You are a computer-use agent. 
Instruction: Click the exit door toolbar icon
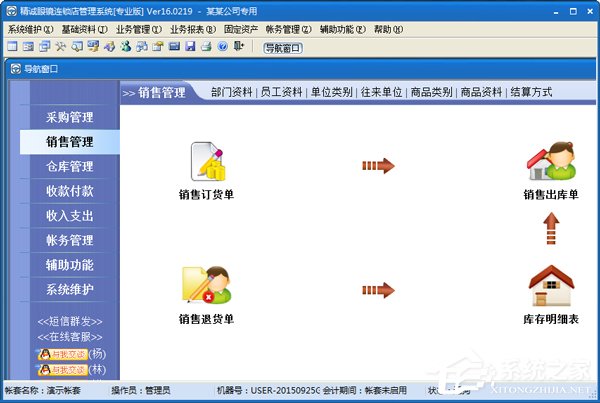[239, 47]
